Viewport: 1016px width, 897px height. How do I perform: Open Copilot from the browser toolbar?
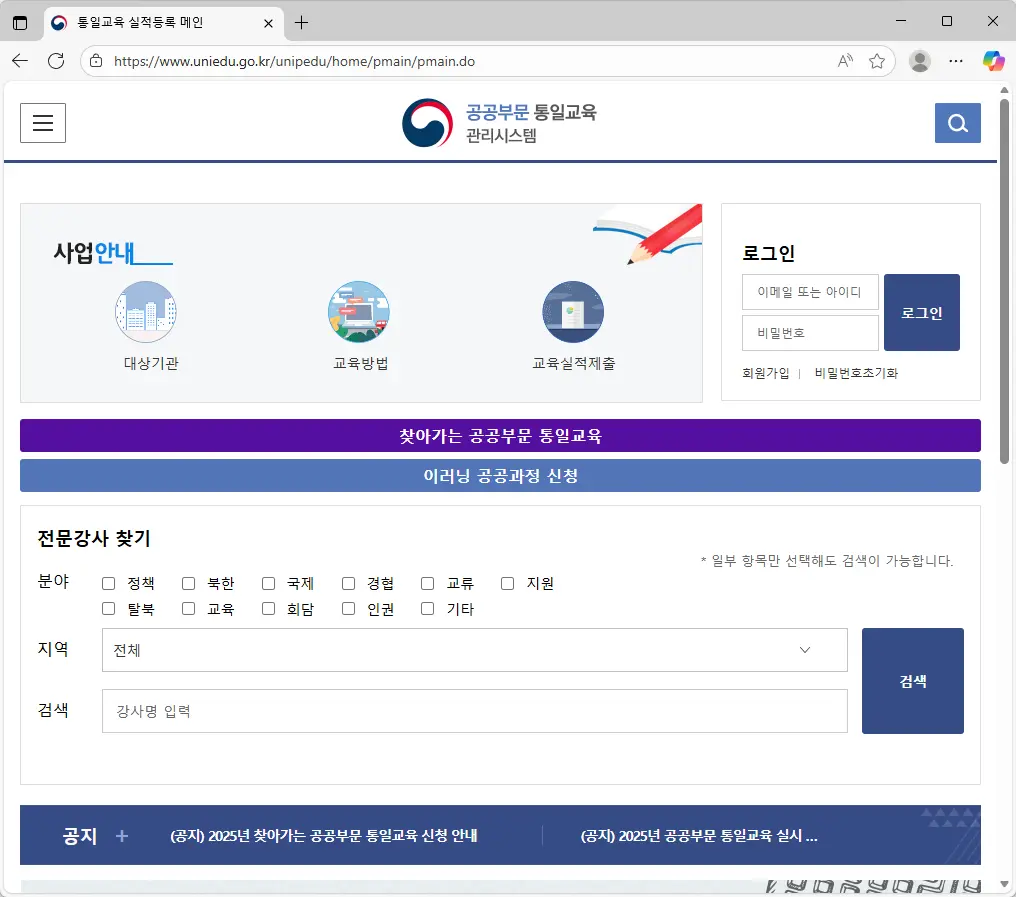click(x=993, y=61)
